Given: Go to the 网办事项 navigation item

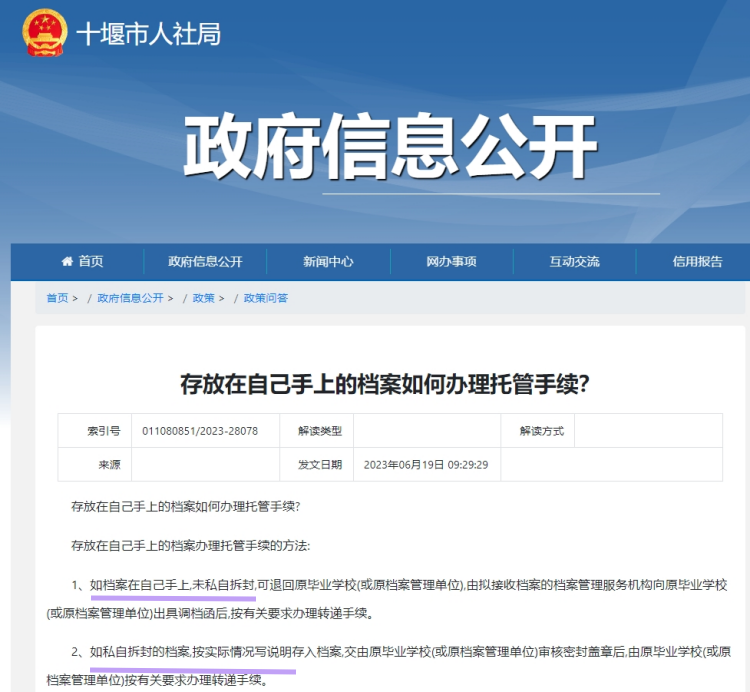Looking at the screenshot, I should tap(451, 262).
